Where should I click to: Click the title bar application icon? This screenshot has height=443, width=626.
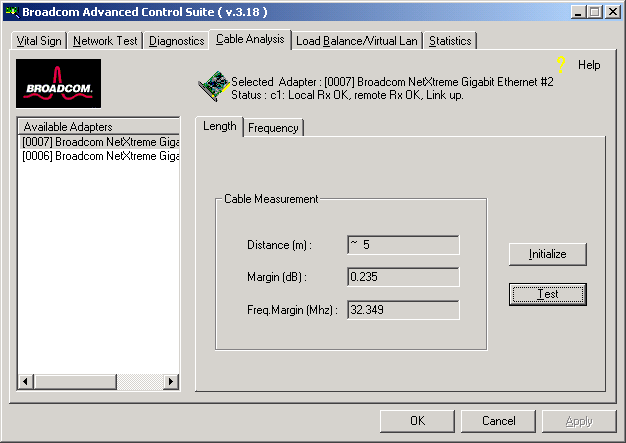(12, 11)
